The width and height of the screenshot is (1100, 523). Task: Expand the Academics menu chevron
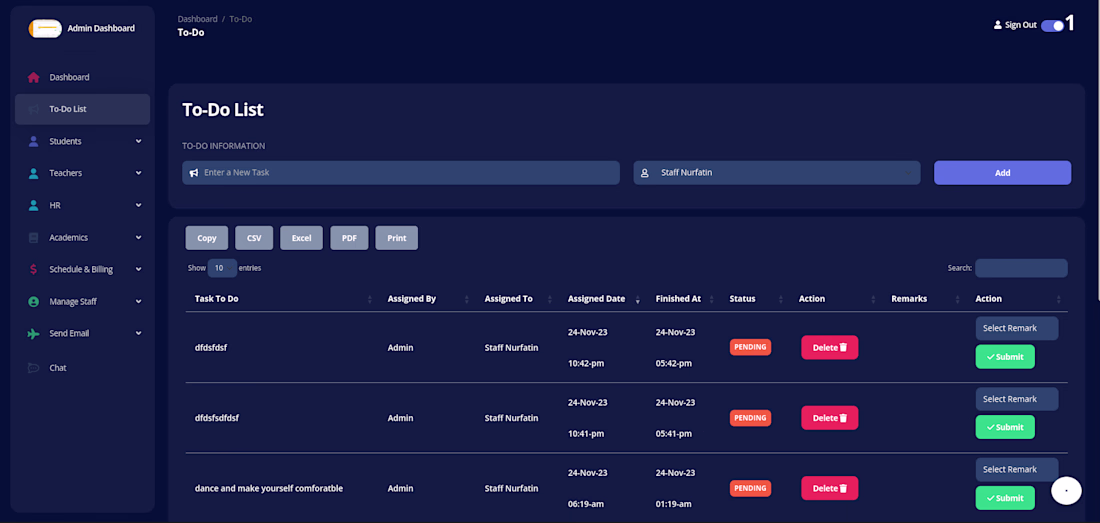(x=138, y=238)
